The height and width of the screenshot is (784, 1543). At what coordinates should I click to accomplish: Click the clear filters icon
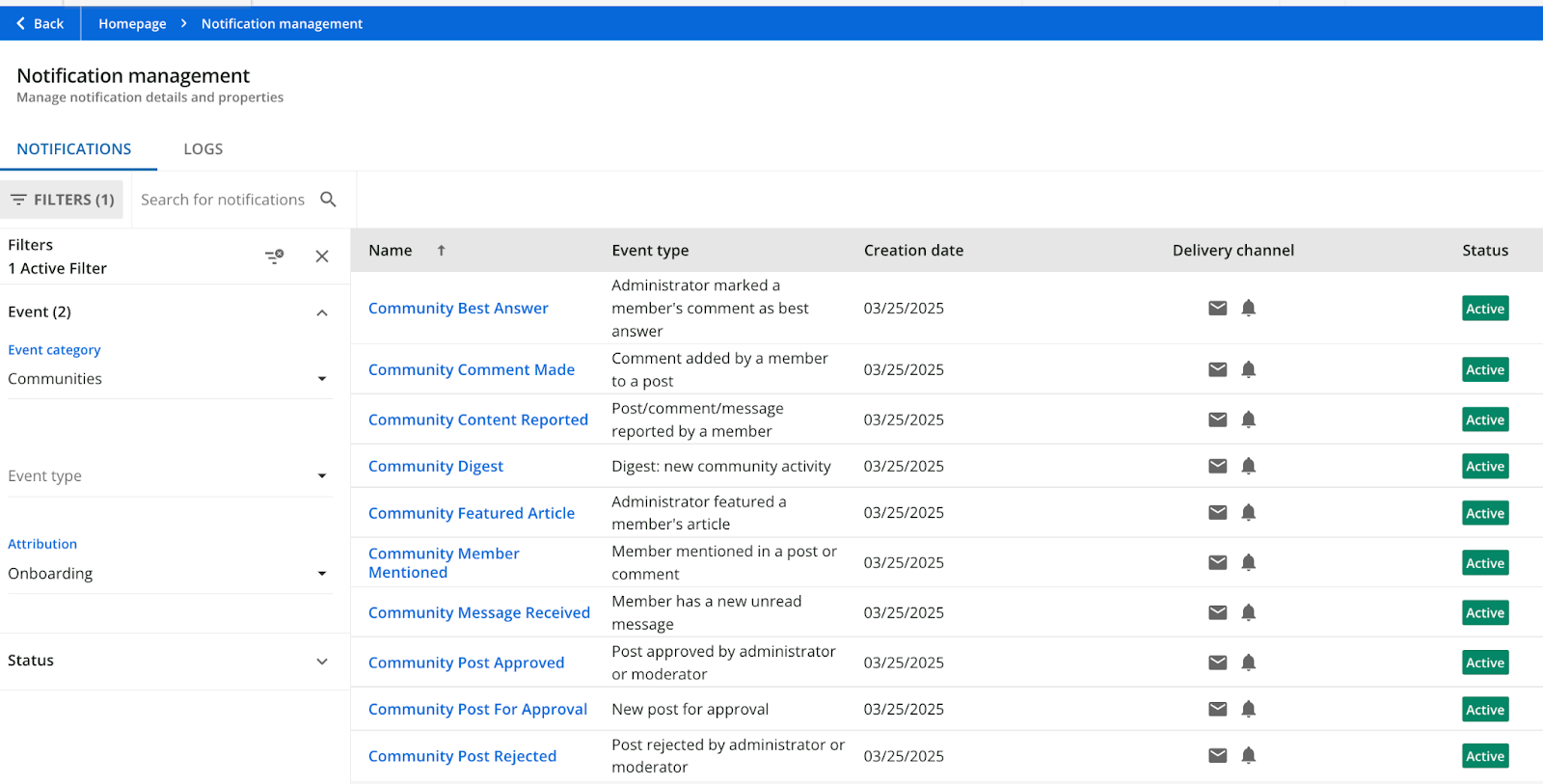[275, 257]
